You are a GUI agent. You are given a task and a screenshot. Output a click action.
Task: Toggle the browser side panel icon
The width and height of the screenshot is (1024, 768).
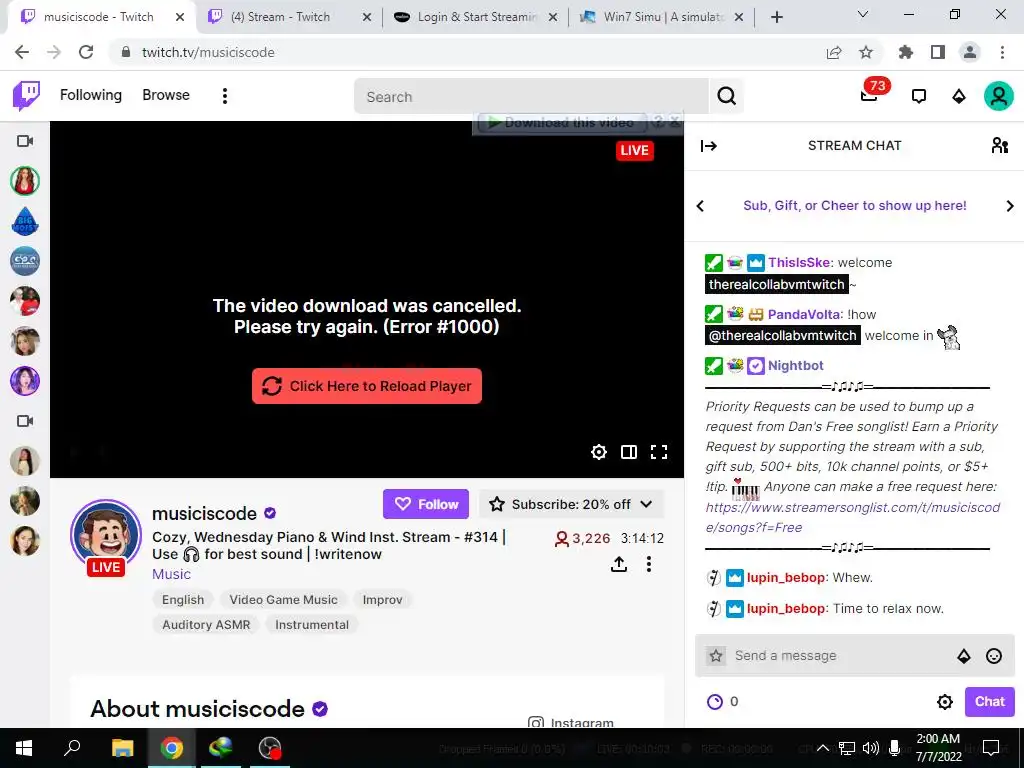tap(938, 52)
